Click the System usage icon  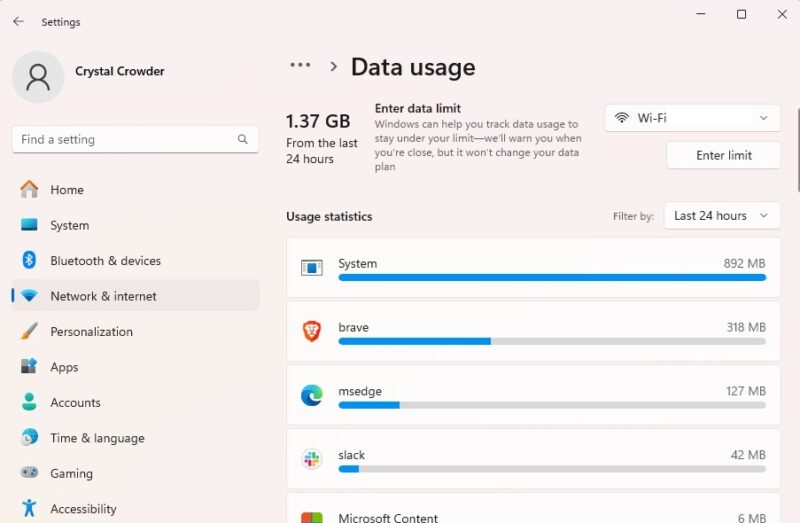[312, 267]
